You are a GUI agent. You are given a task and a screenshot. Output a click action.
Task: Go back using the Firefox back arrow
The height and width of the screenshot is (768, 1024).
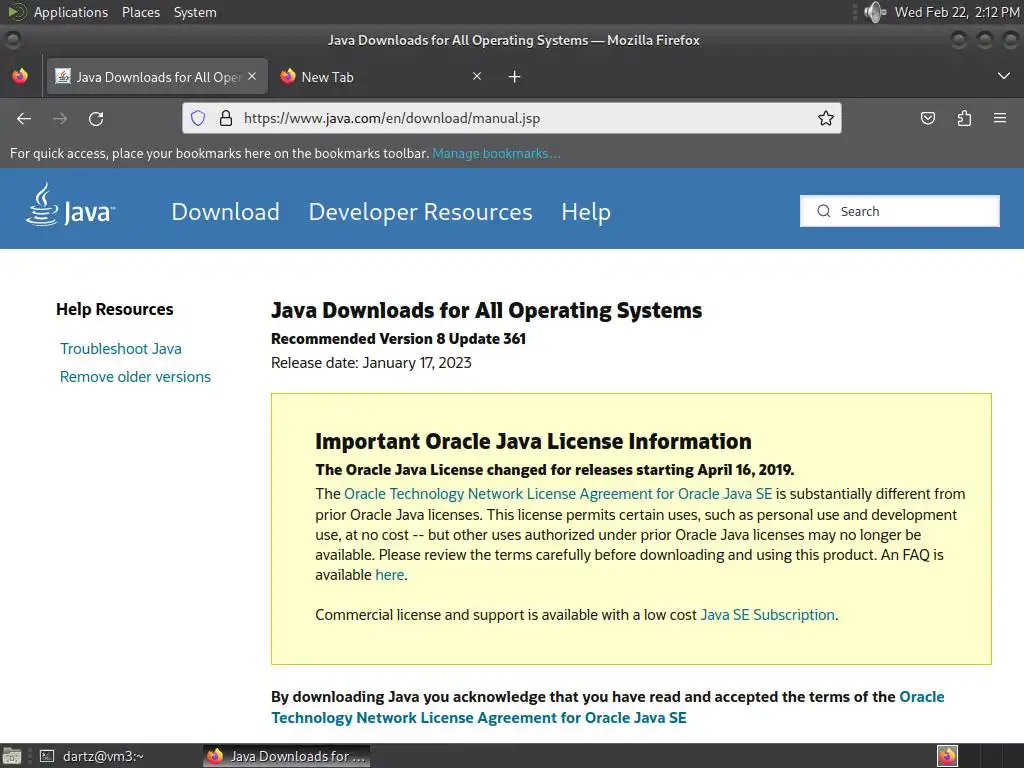[24, 118]
